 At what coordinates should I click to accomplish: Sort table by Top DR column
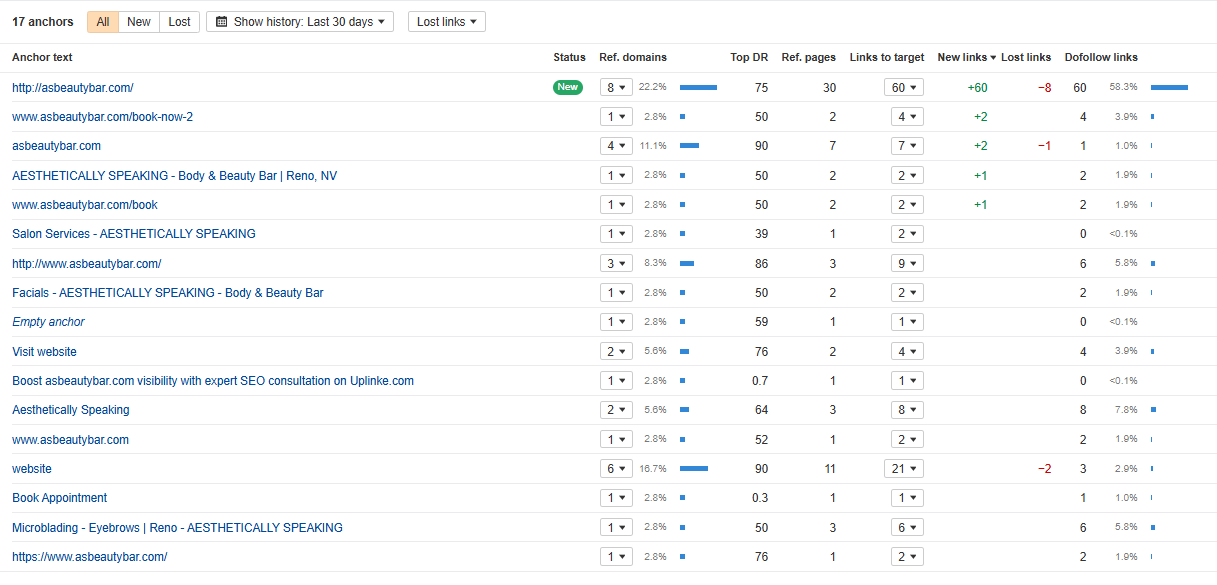pyautogui.click(x=748, y=58)
